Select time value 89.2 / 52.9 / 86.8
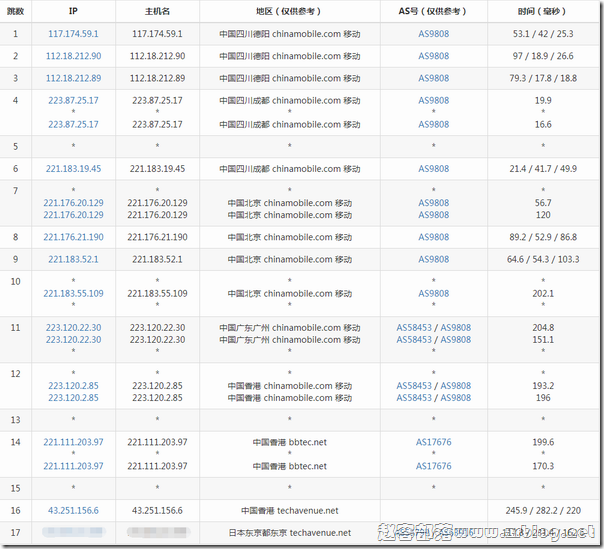 (x=543, y=237)
